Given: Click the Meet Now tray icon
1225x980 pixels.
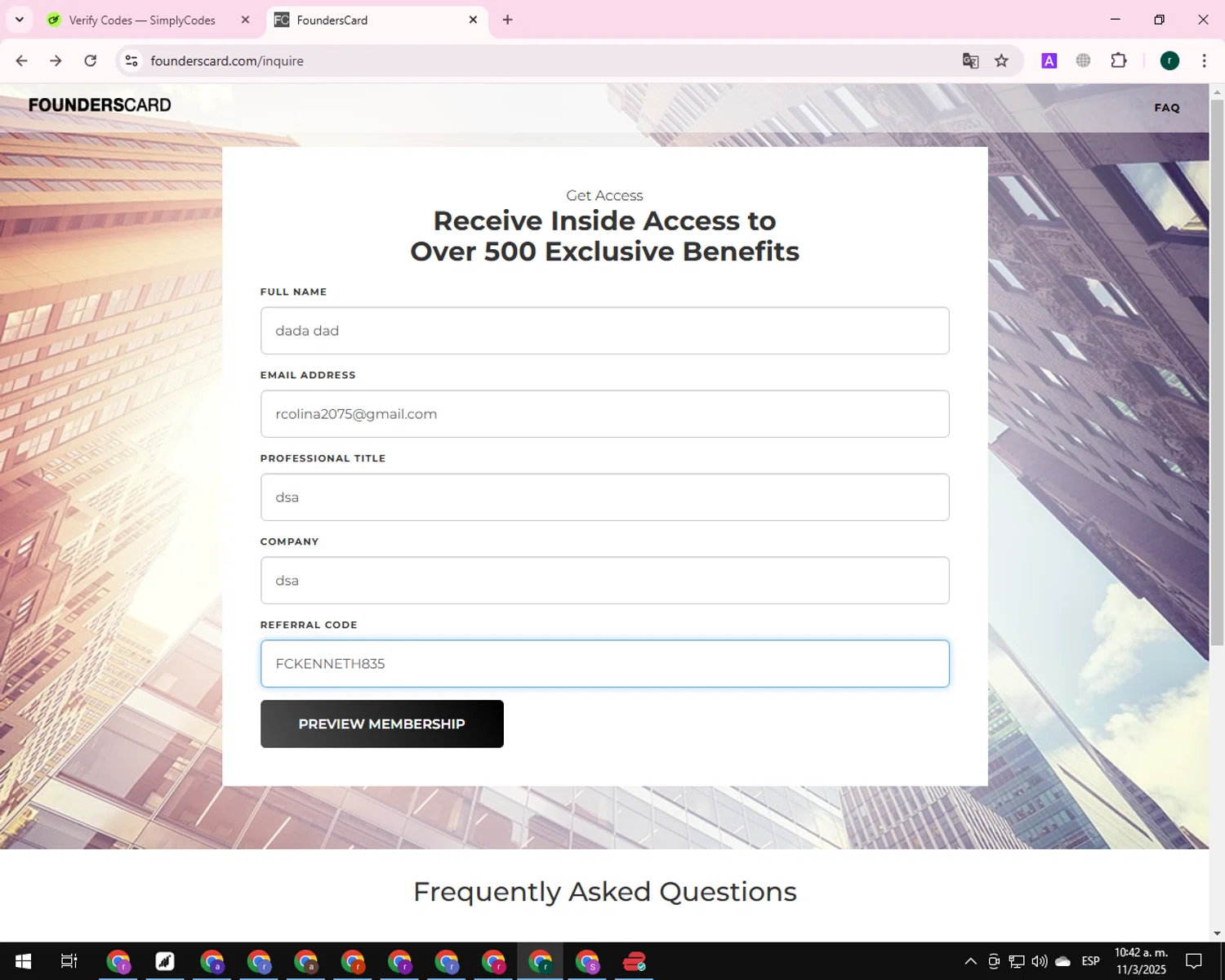Looking at the screenshot, I should pyautogui.click(x=994, y=961).
